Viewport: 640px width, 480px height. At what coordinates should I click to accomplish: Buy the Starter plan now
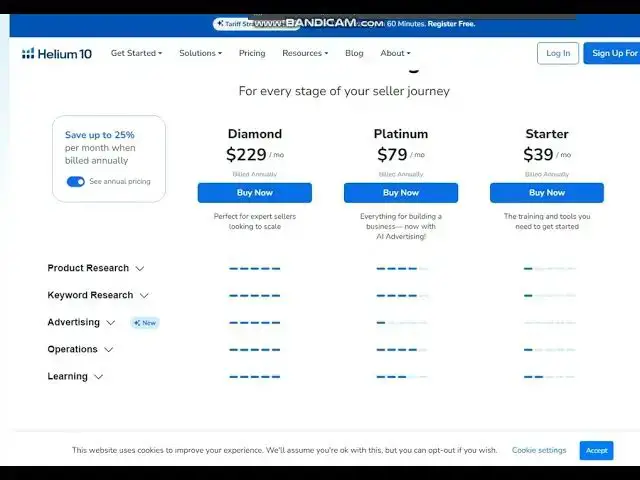coord(547,193)
